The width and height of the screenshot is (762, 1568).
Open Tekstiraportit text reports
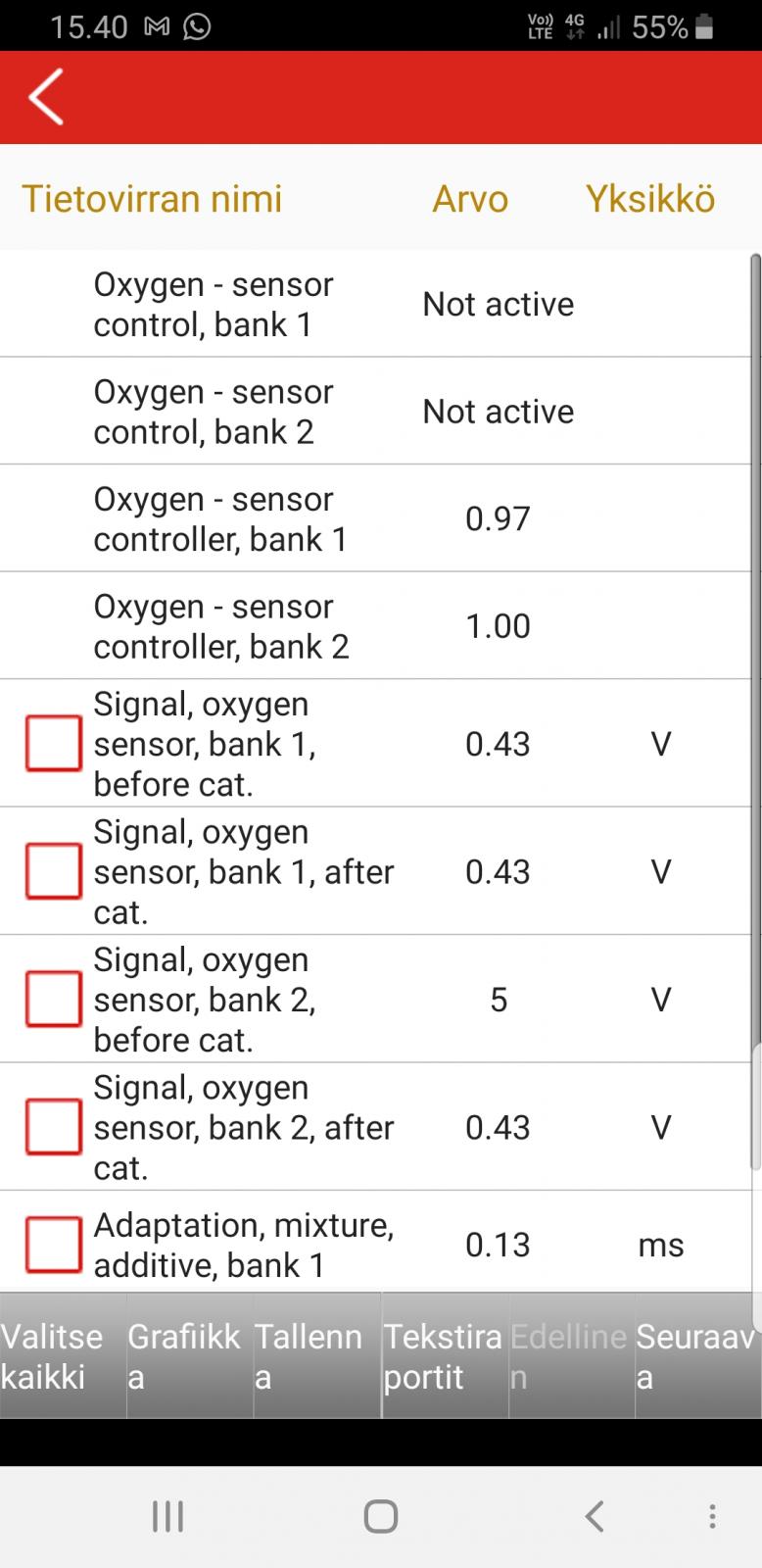pyautogui.click(x=444, y=1355)
